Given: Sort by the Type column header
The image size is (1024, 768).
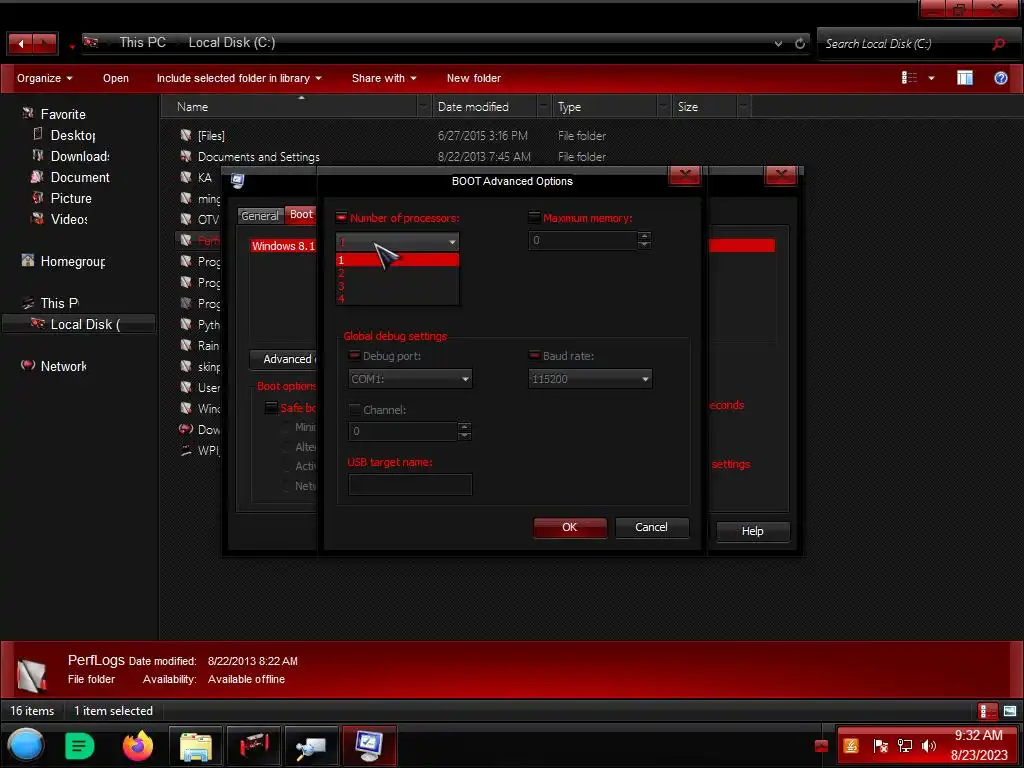Looking at the screenshot, I should point(604,107).
